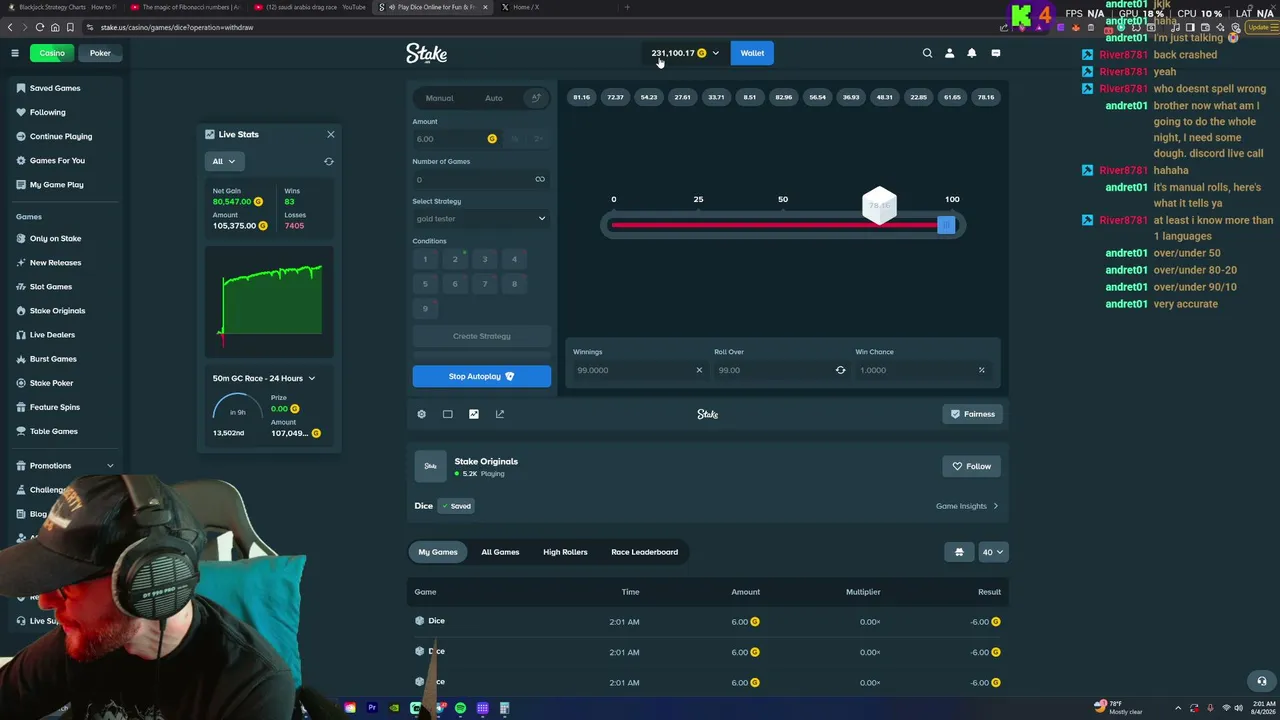Click the Win Chance input field
The width and height of the screenshot is (1280, 720).
(925, 370)
